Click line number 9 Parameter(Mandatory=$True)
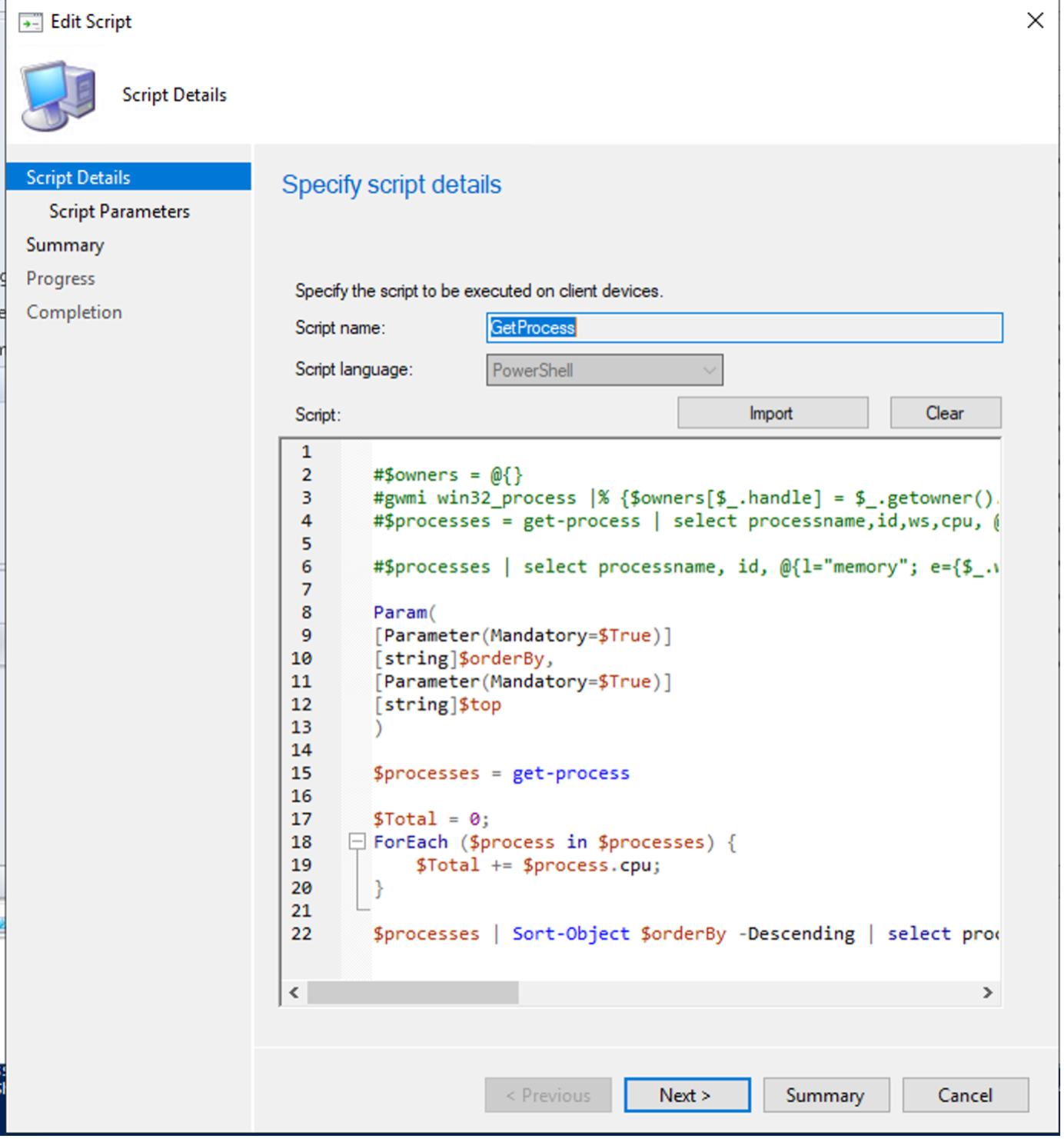Viewport: 1064px width, 1139px height. click(x=524, y=637)
